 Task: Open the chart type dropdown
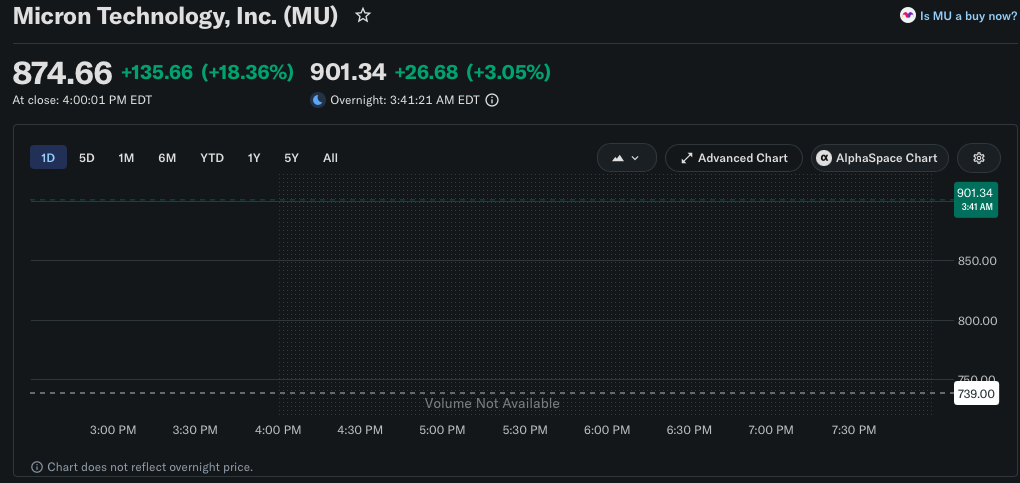(626, 158)
